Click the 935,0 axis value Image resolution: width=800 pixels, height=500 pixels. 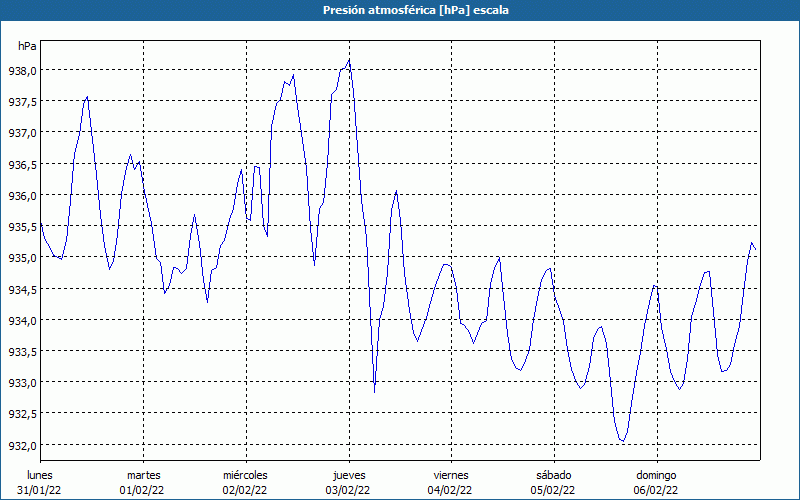click(22, 258)
